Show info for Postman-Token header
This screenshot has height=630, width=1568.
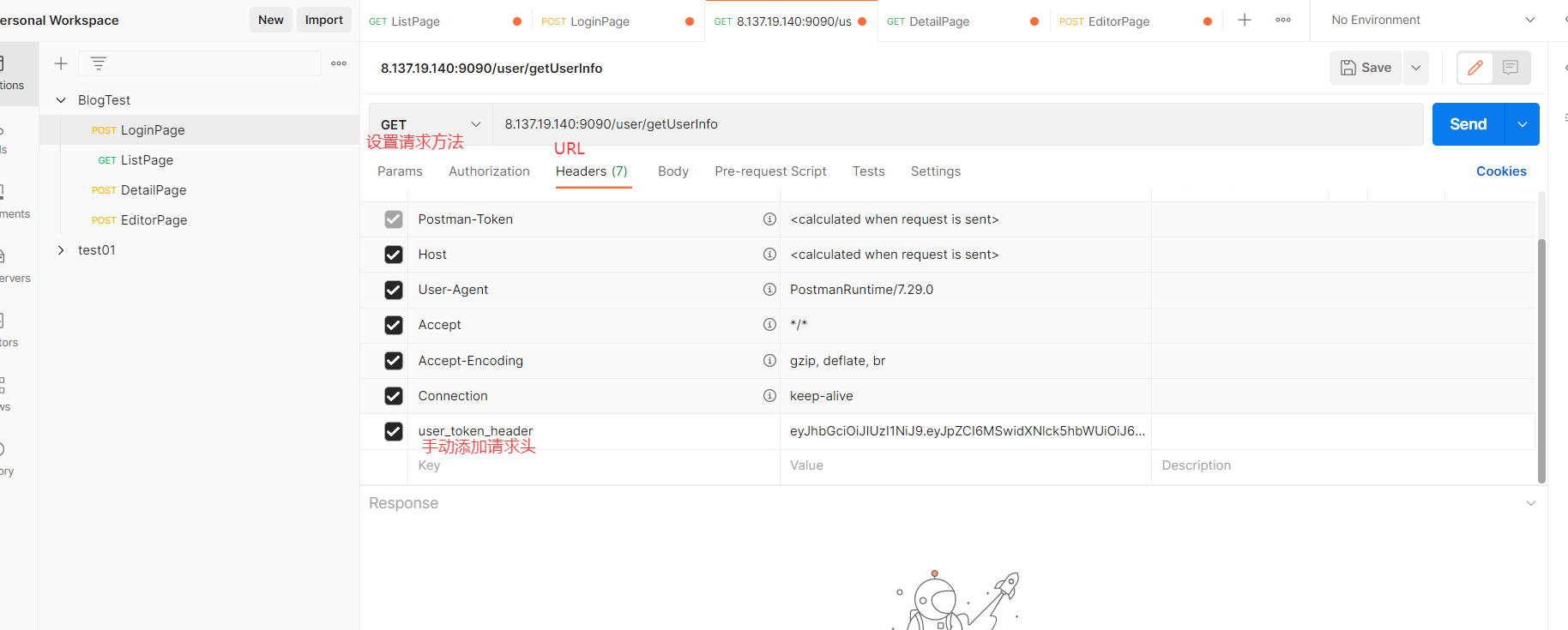pyautogui.click(x=769, y=219)
